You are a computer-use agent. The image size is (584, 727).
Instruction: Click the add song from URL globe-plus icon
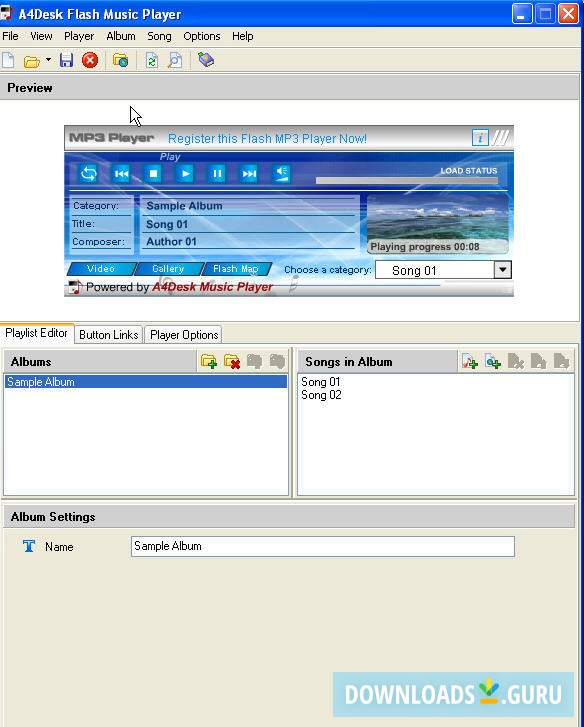(492, 361)
